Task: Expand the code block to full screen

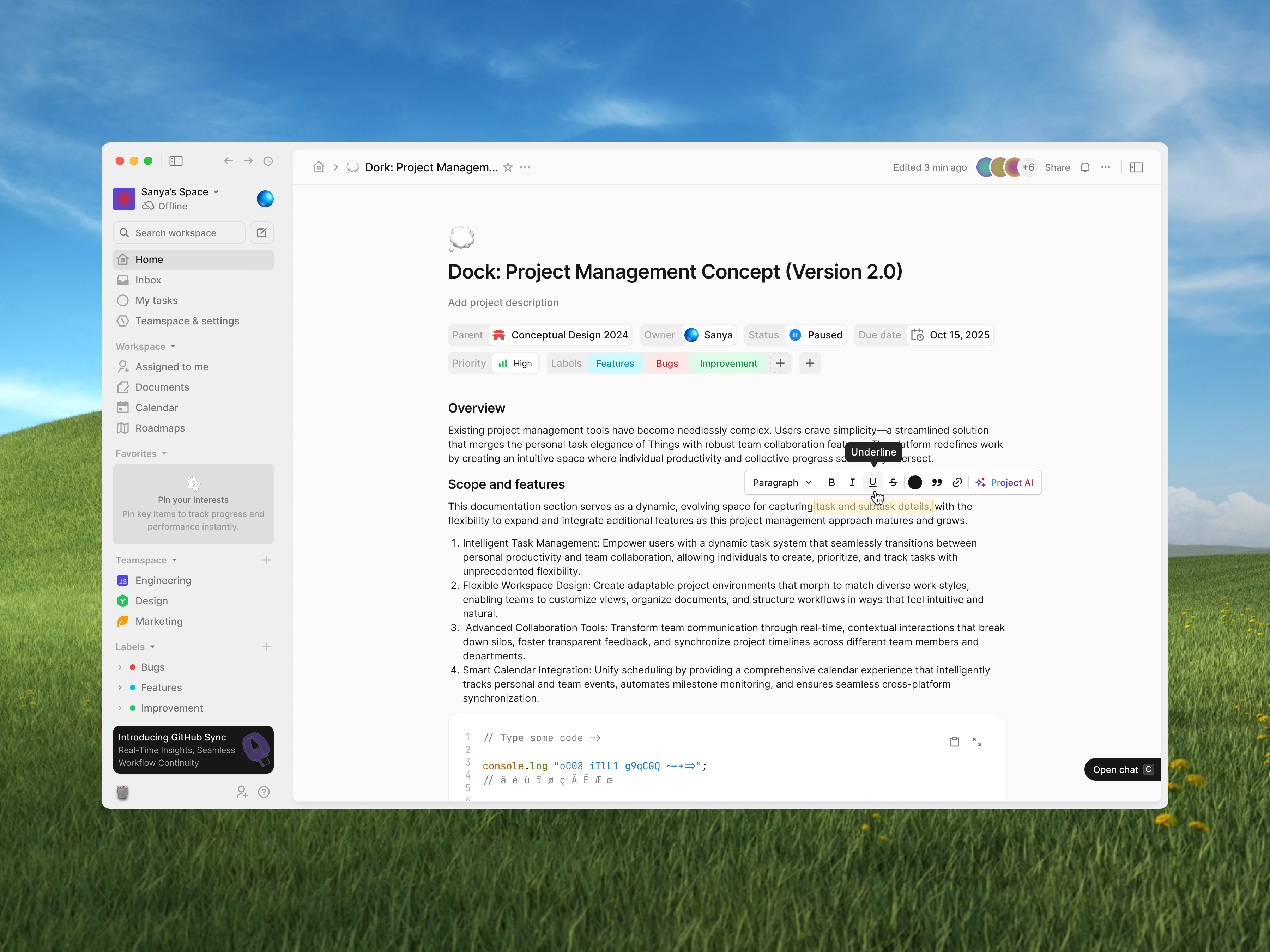Action: 978,742
